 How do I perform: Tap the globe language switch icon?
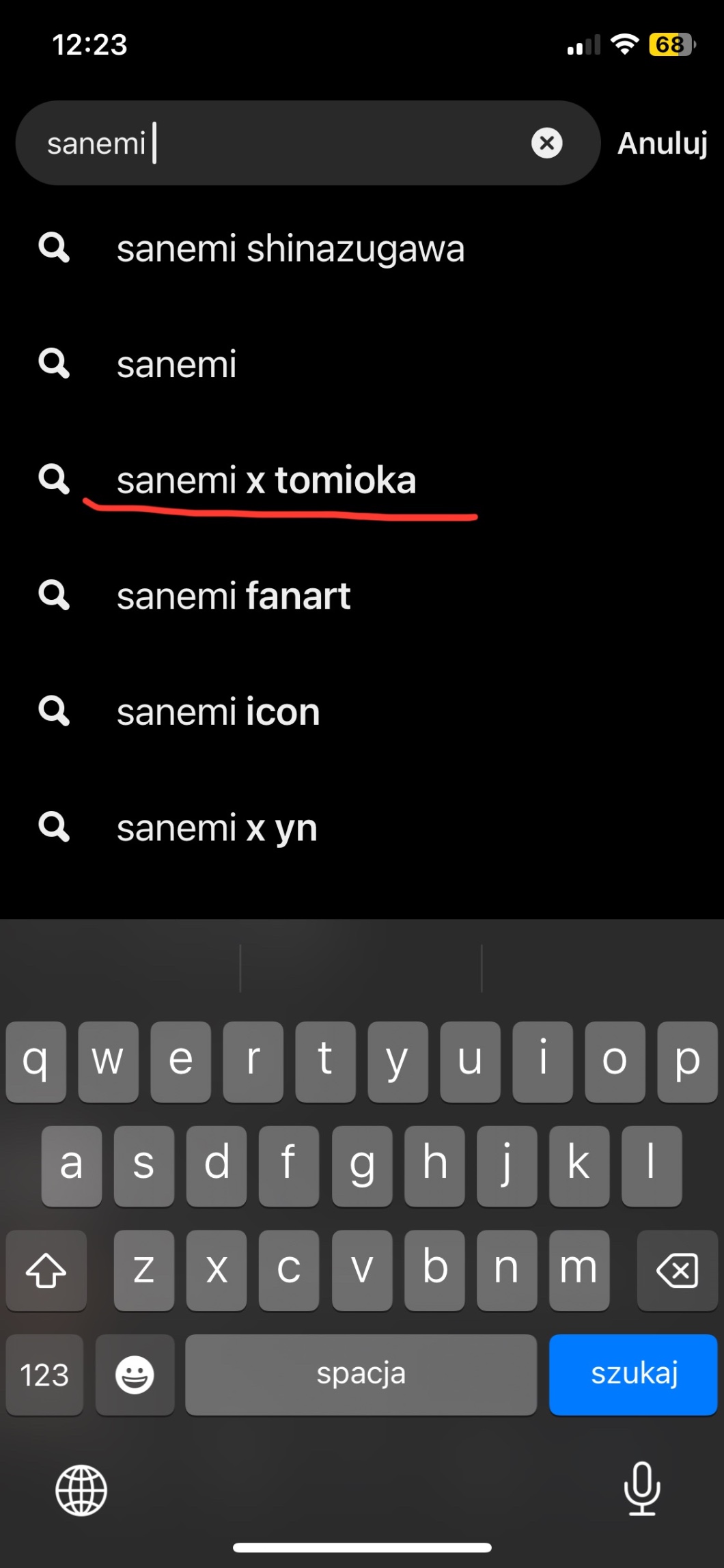click(81, 1489)
